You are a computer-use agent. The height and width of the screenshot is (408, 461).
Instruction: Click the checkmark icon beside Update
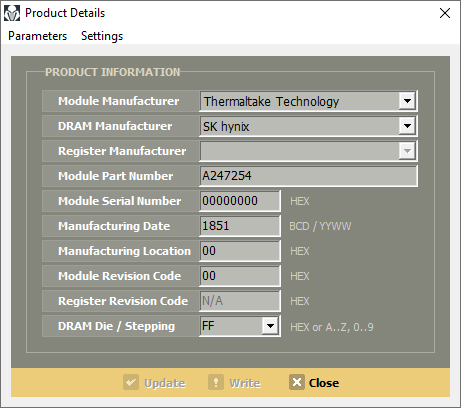click(x=131, y=382)
